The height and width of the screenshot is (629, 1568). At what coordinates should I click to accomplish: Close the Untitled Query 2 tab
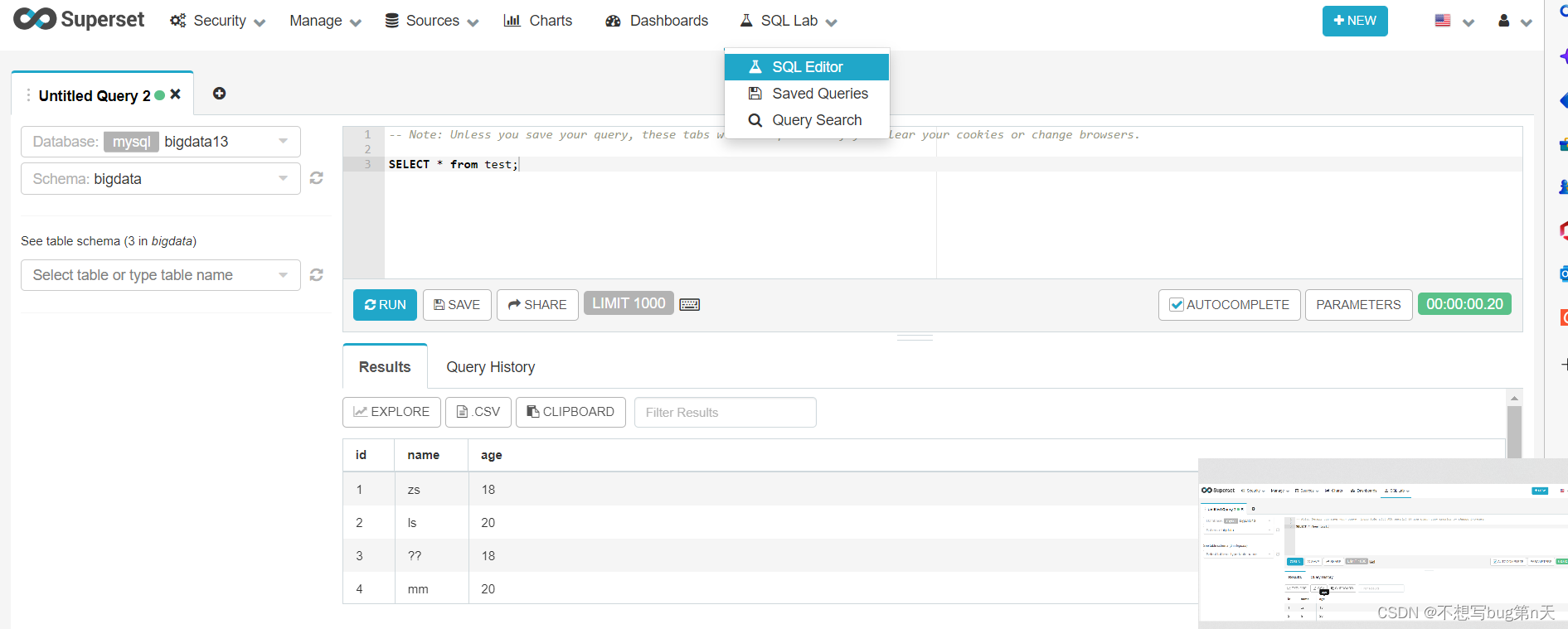[x=176, y=94]
